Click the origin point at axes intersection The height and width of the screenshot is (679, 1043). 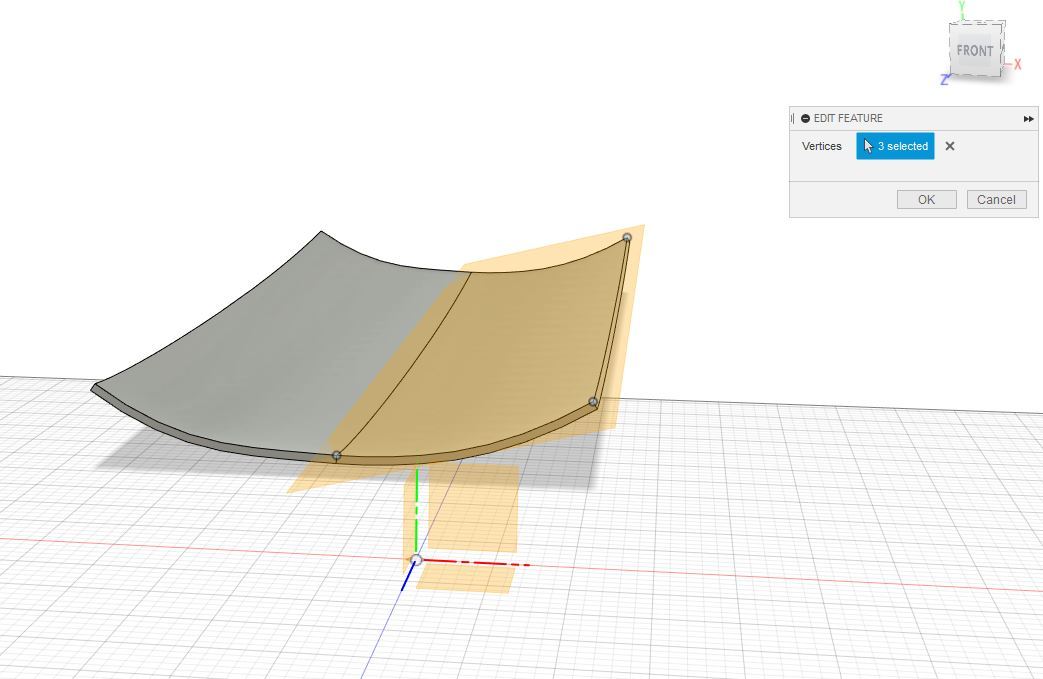416,560
